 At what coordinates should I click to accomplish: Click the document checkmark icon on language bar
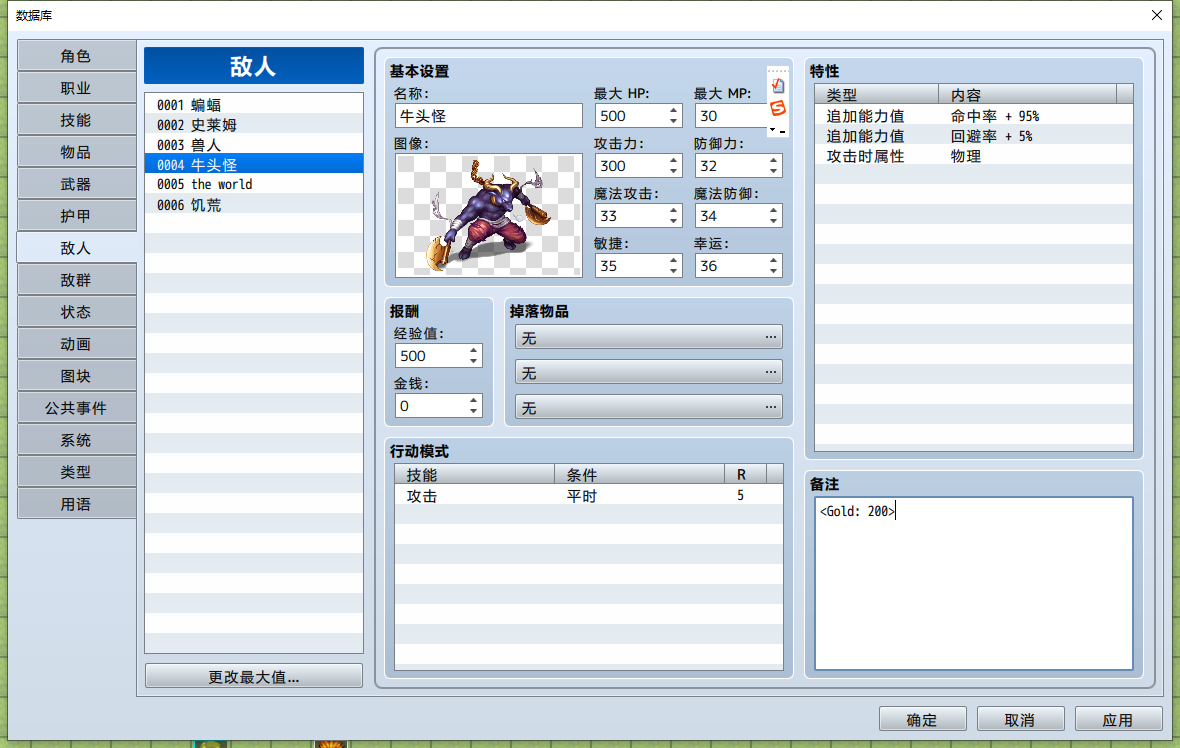click(x=777, y=86)
